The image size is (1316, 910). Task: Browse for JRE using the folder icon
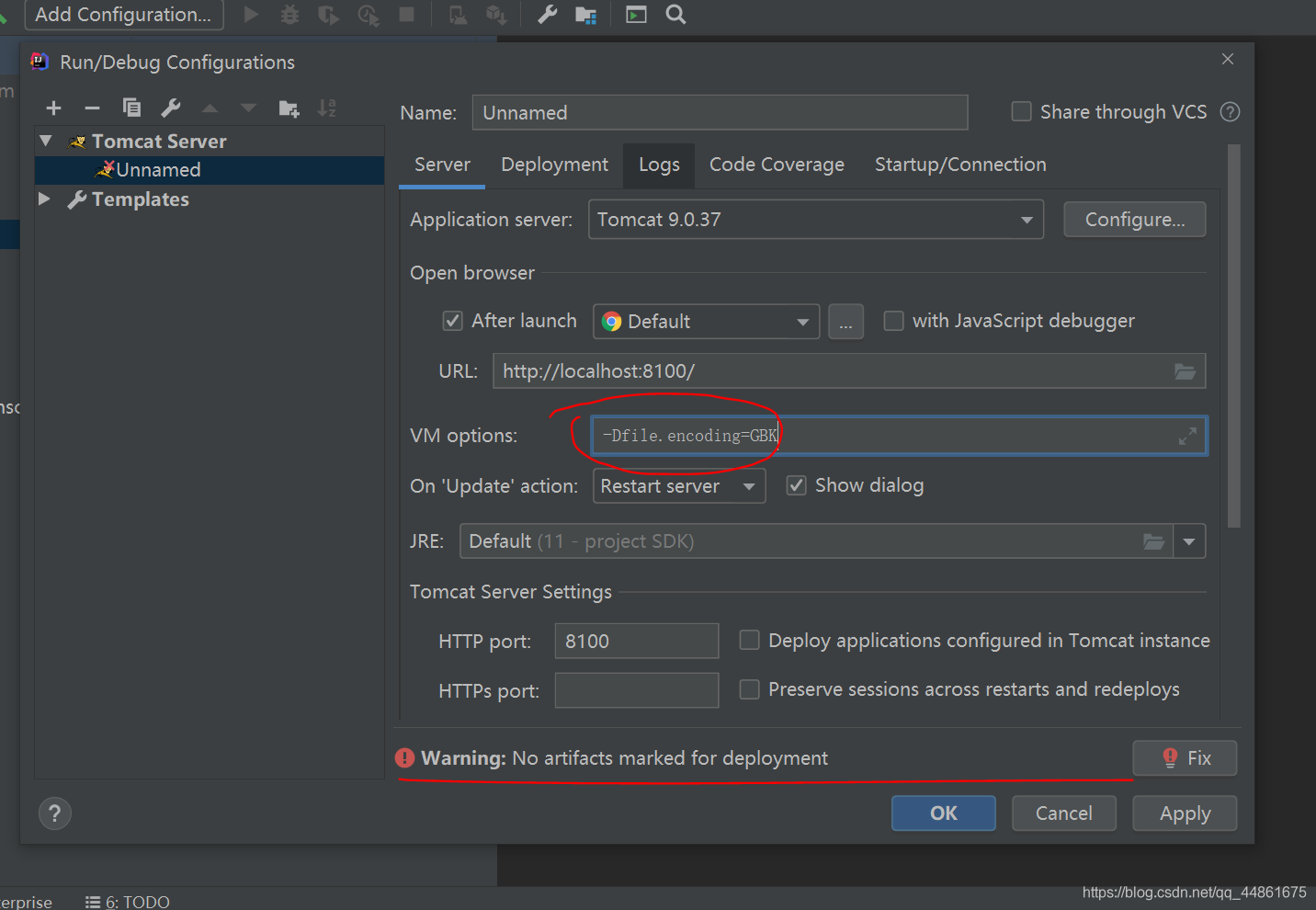coord(1153,541)
